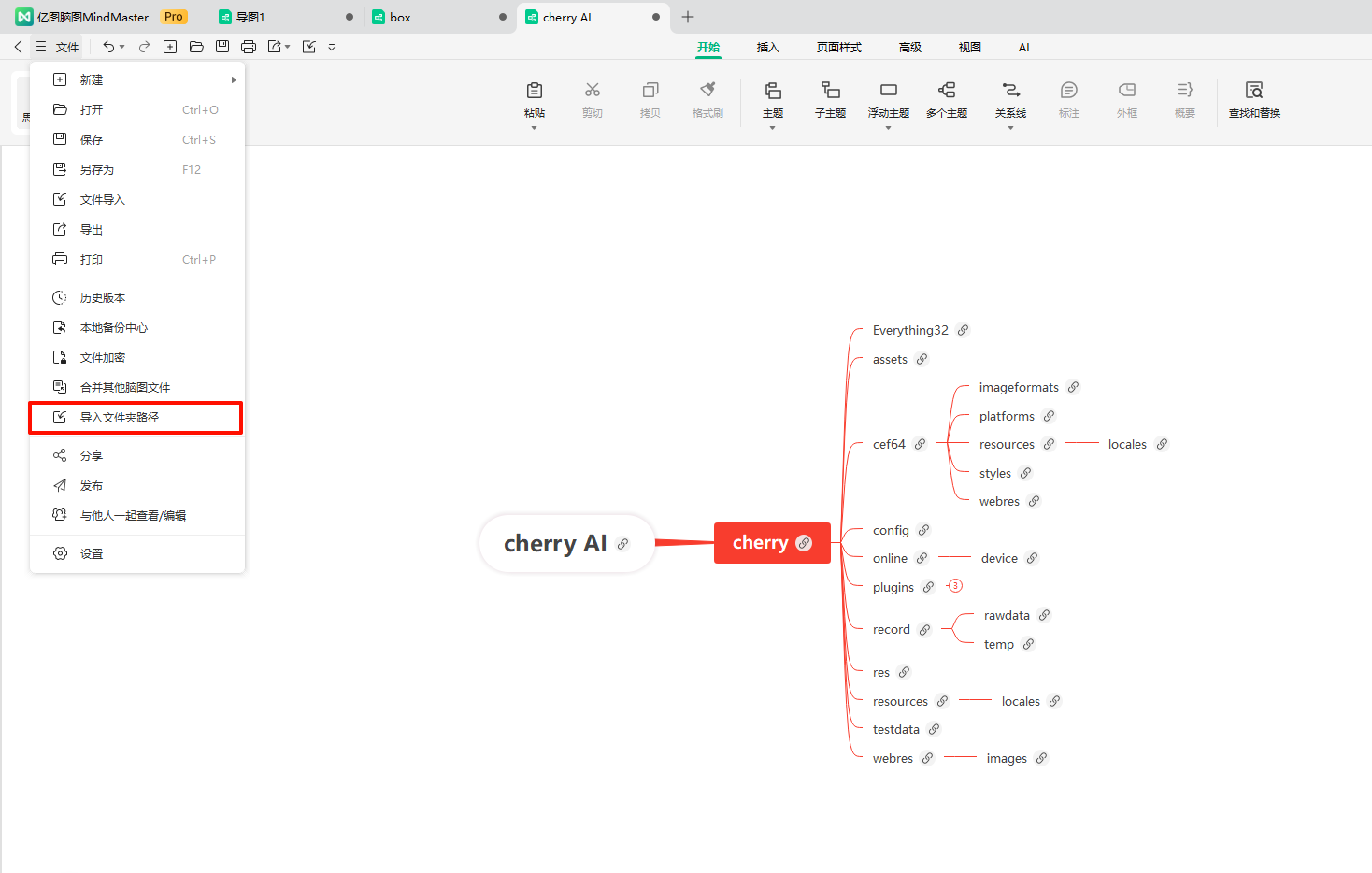Screen dimensions: 1372x873
Task: Expand the 新建 submenu arrow
Action: 234,80
